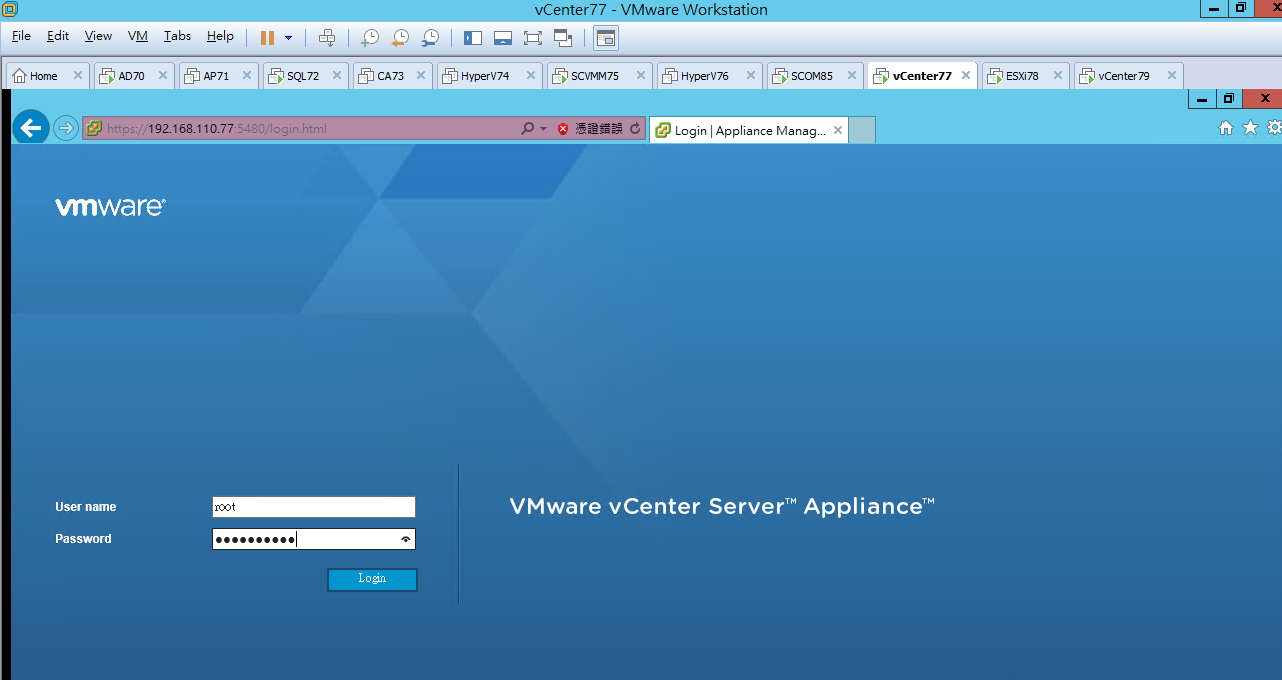Click the vmware logo

coord(110,207)
